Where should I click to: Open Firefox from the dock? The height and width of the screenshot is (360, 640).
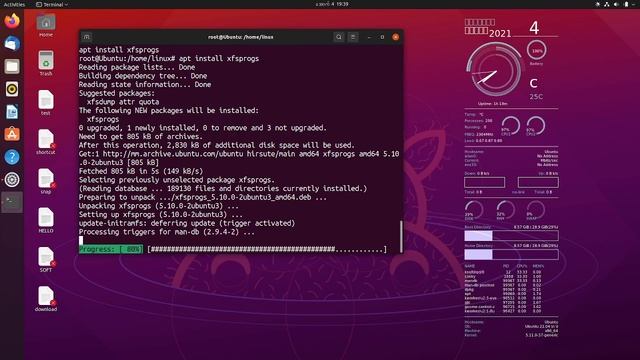click(12, 20)
